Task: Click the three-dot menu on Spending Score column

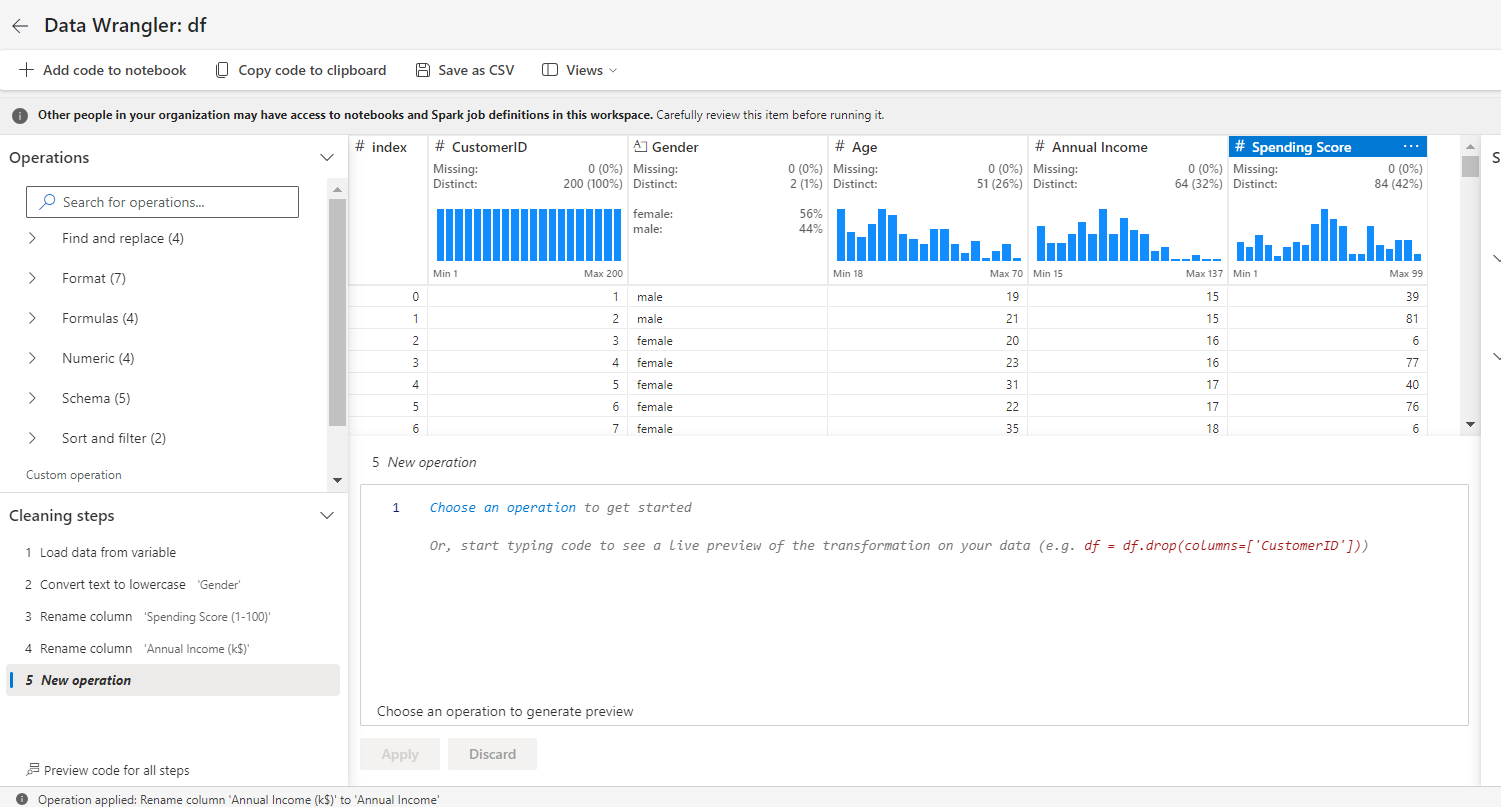Action: click(x=1411, y=146)
